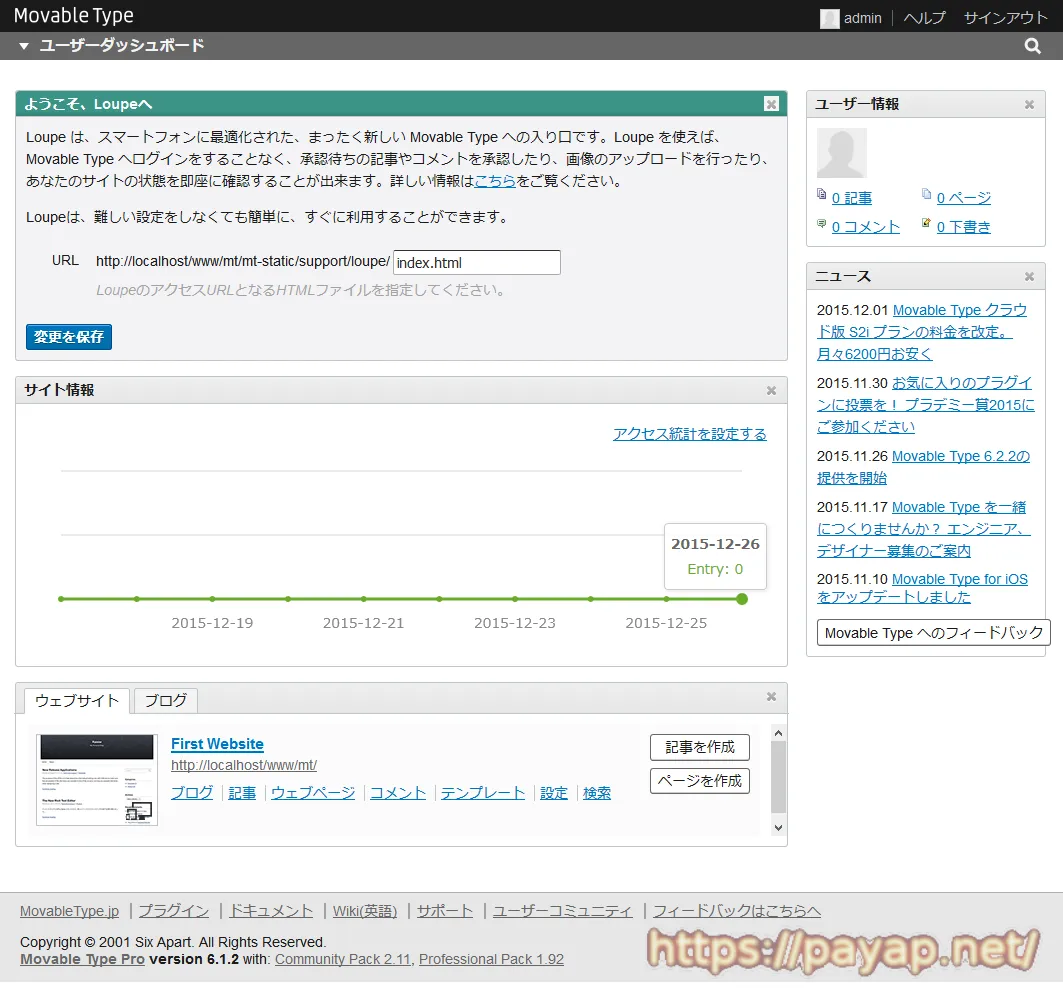This screenshot has height=999, width=1063.
Task: Open the Movable Type 6.2.2の提供を開始 news link
Action: 923,467
